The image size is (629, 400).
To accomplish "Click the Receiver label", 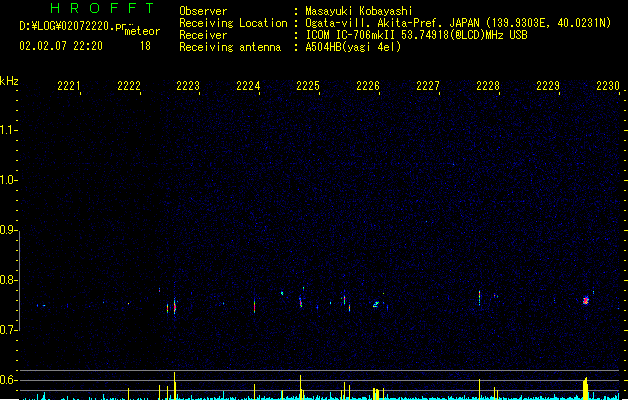I will [x=203, y=35].
